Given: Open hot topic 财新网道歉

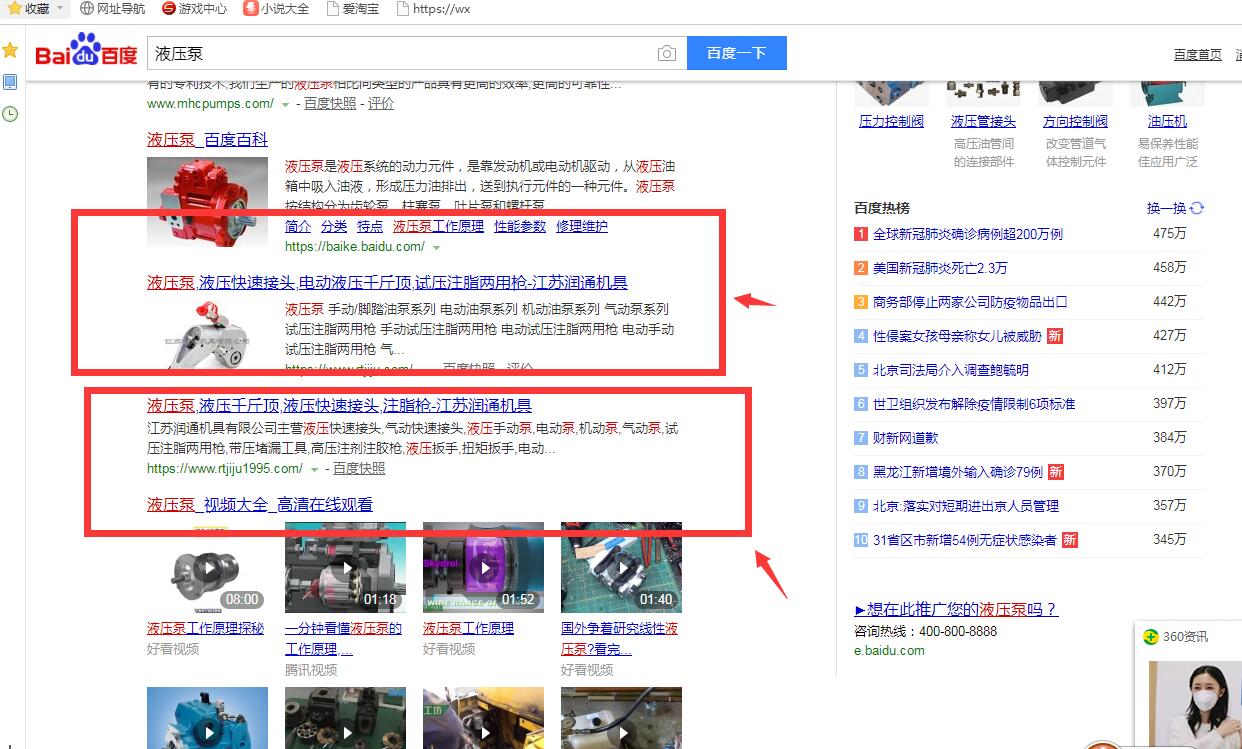Looking at the screenshot, I should tap(906, 438).
